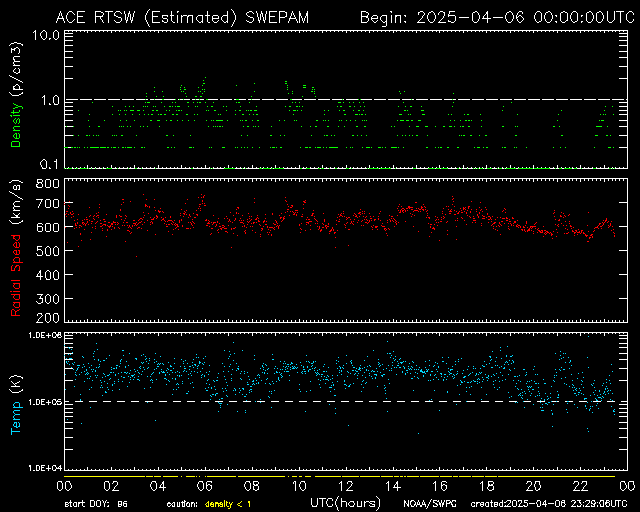Click the '700' speed axis value
Viewport: 640px width, 512px height.
[48, 203]
